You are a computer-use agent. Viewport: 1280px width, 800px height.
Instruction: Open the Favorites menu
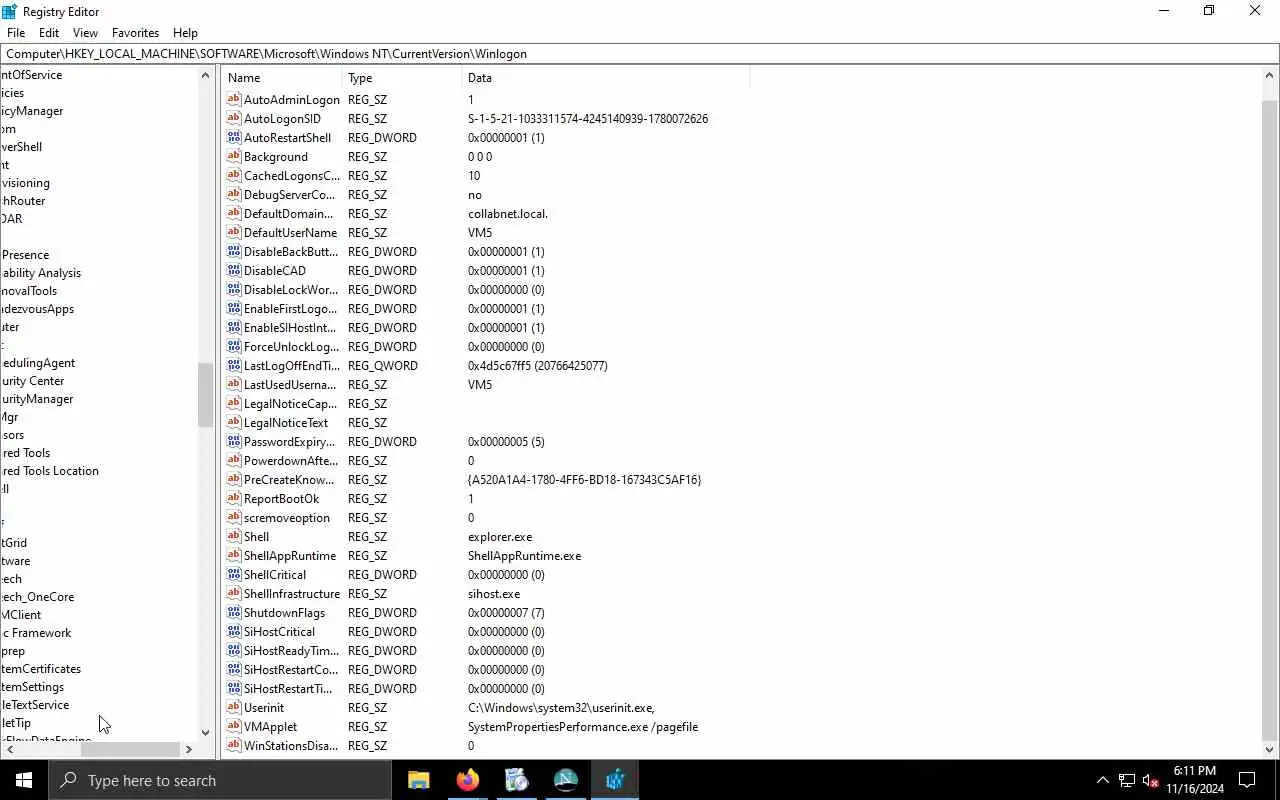(135, 32)
